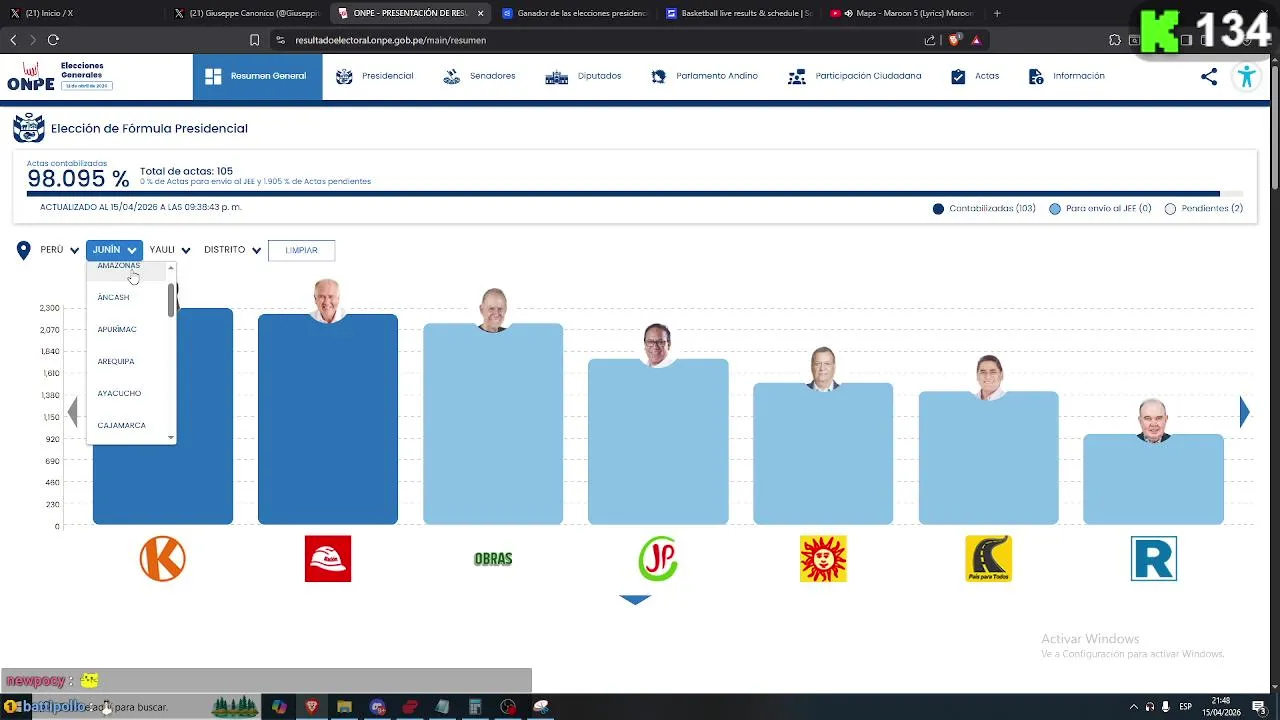Click the orange K party logo
Image resolution: width=1280 pixels, height=720 pixels.
pyautogui.click(x=163, y=558)
